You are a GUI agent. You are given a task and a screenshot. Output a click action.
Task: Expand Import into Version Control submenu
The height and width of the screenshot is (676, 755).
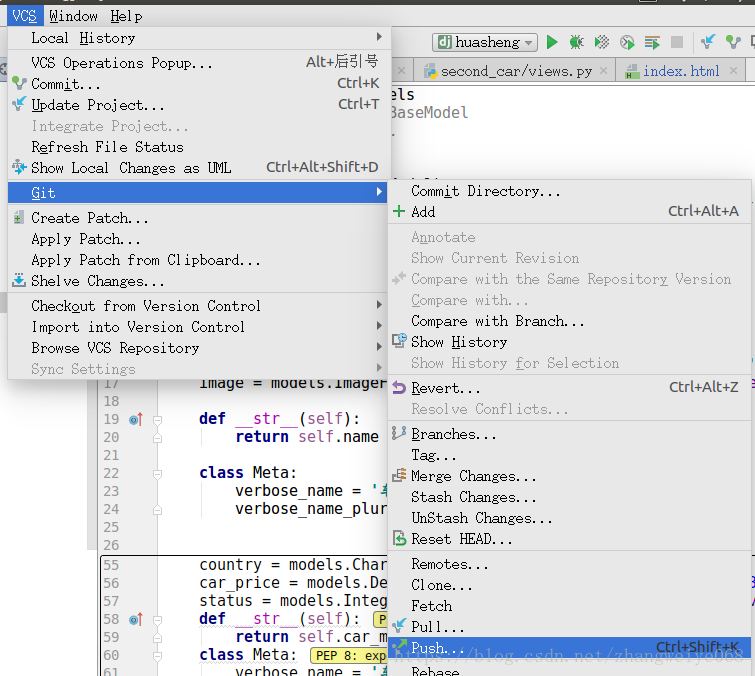pos(199,327)
